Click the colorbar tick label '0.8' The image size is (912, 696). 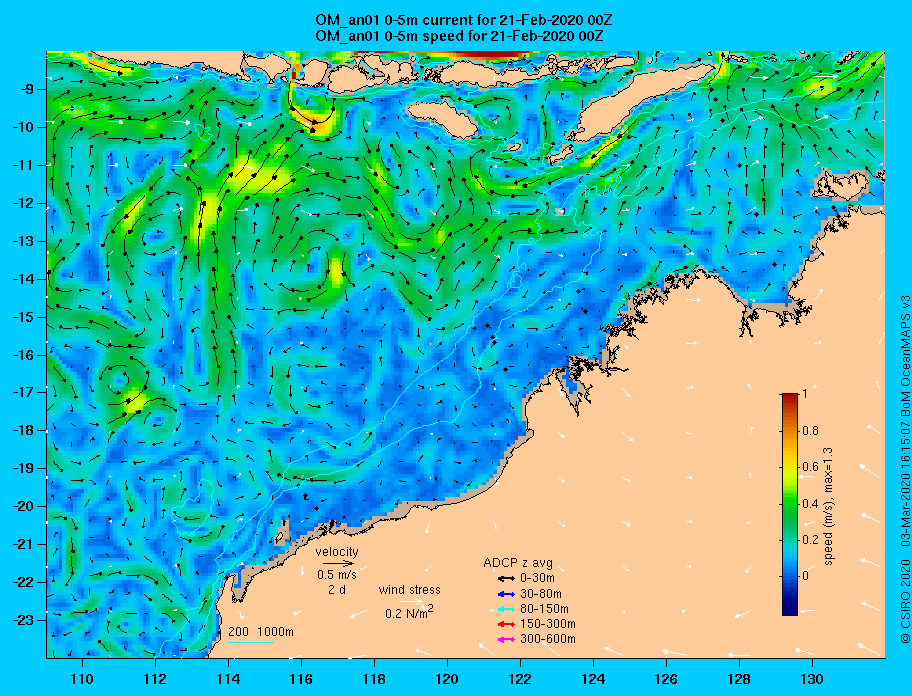[x=811, y=431]
